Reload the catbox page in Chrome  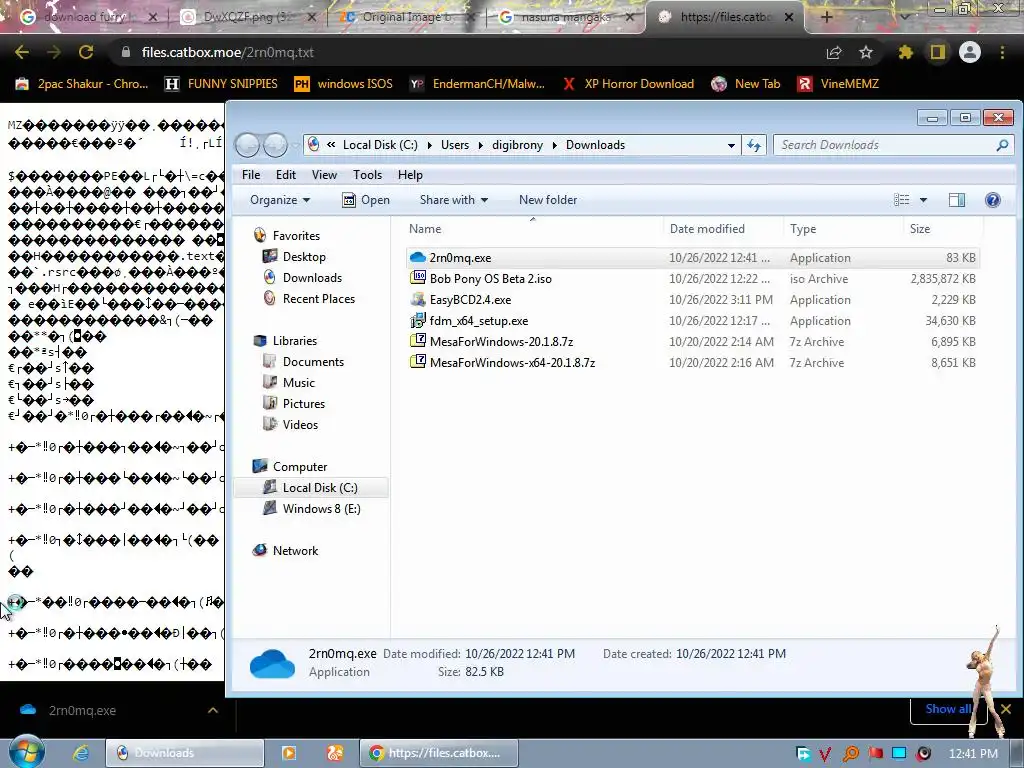coord(86,52)
